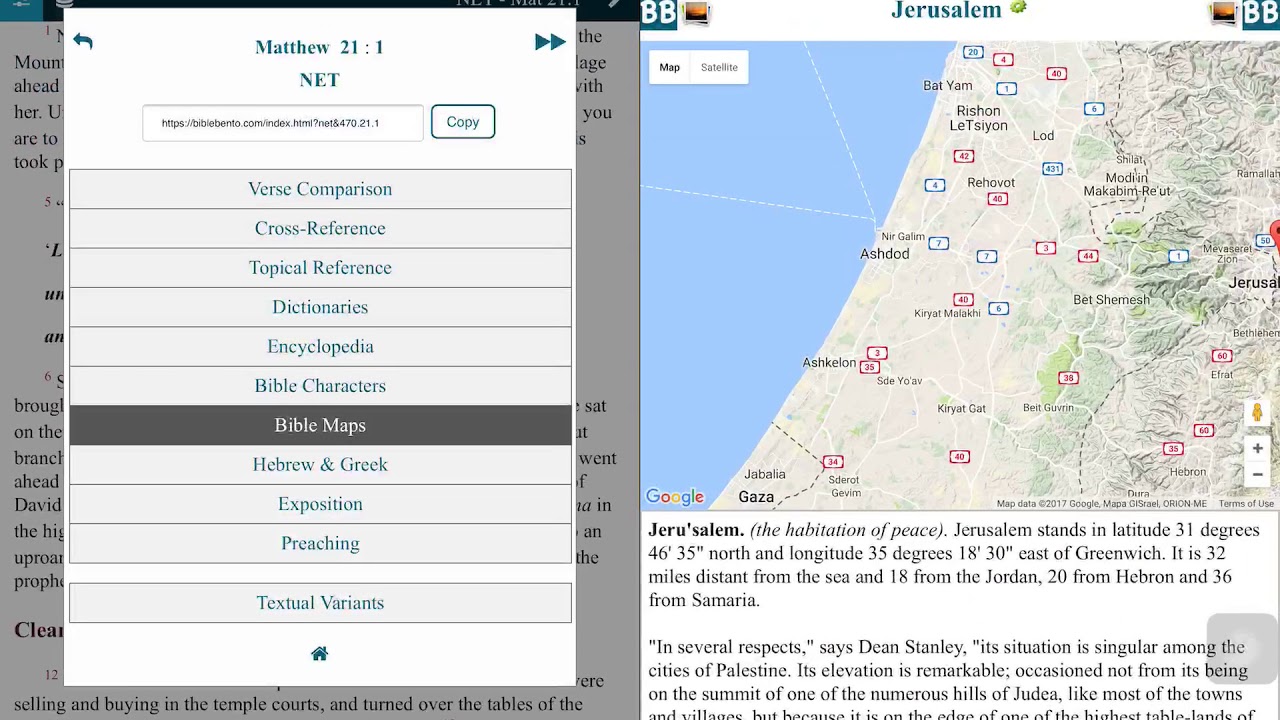Viewport: 1280px width, 720px height.
Task: Click the Street View pegman on the map
Action: pyautogui.click(x=1257, y=412)
